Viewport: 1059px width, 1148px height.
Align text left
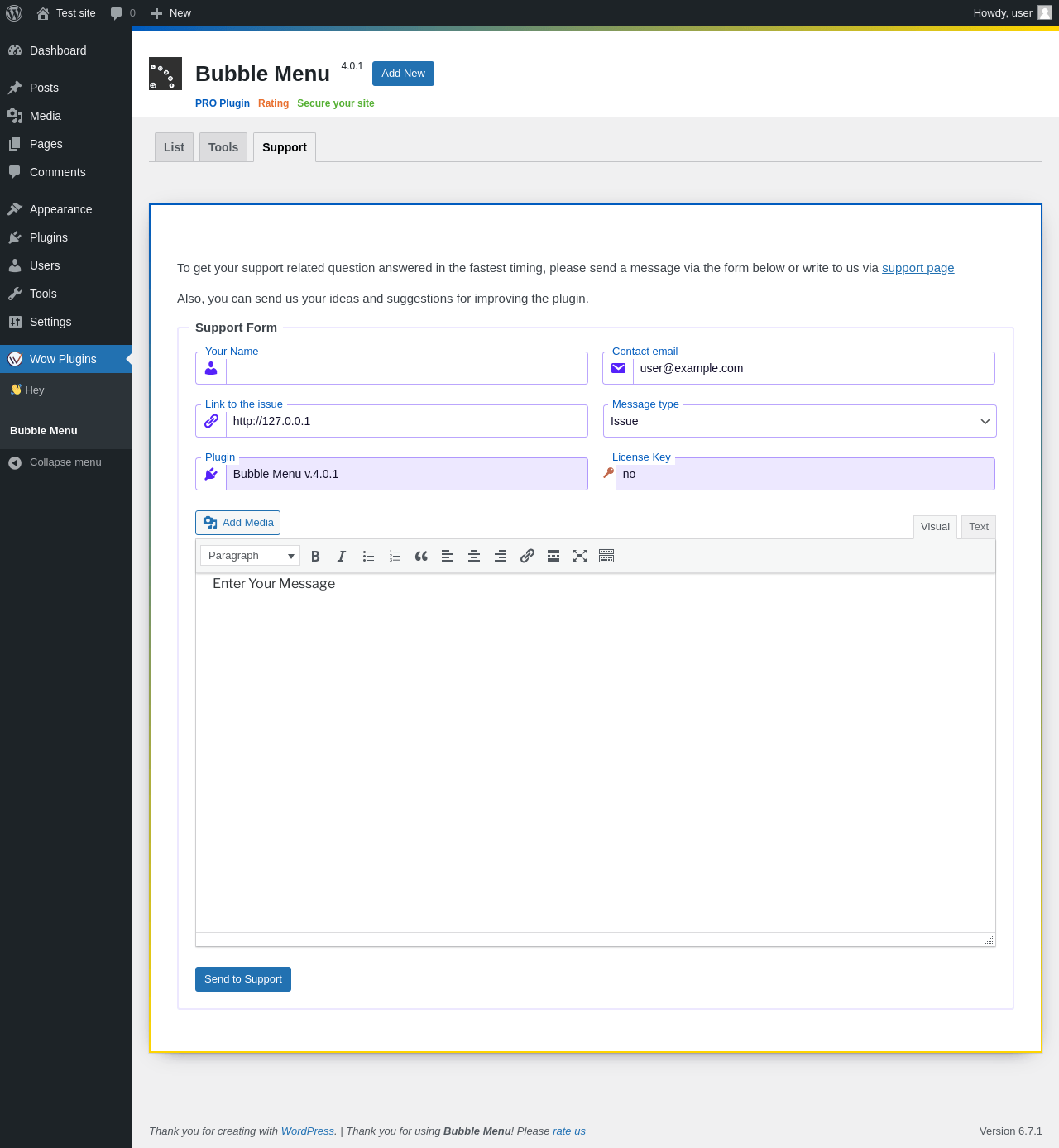click(x=448, y=556)
